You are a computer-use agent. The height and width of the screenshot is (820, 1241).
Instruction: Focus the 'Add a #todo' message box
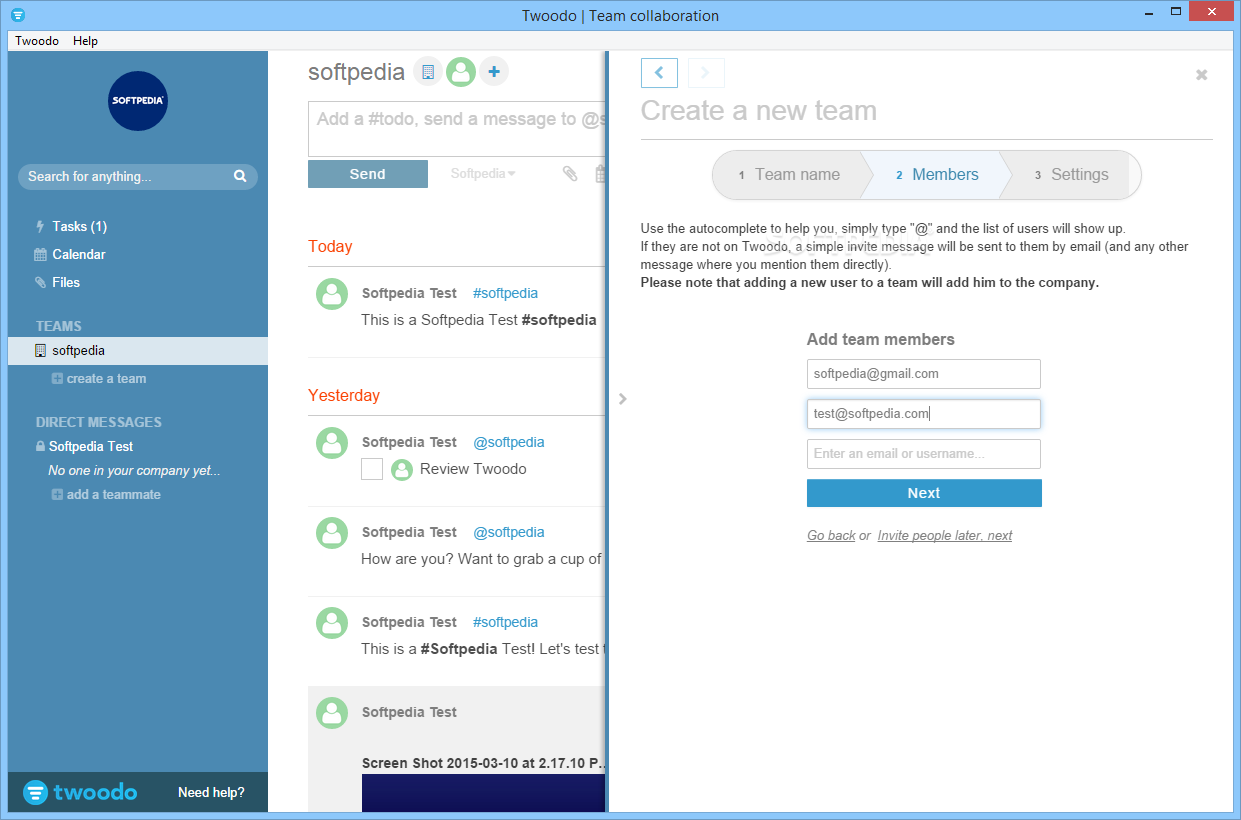(457, 129)
